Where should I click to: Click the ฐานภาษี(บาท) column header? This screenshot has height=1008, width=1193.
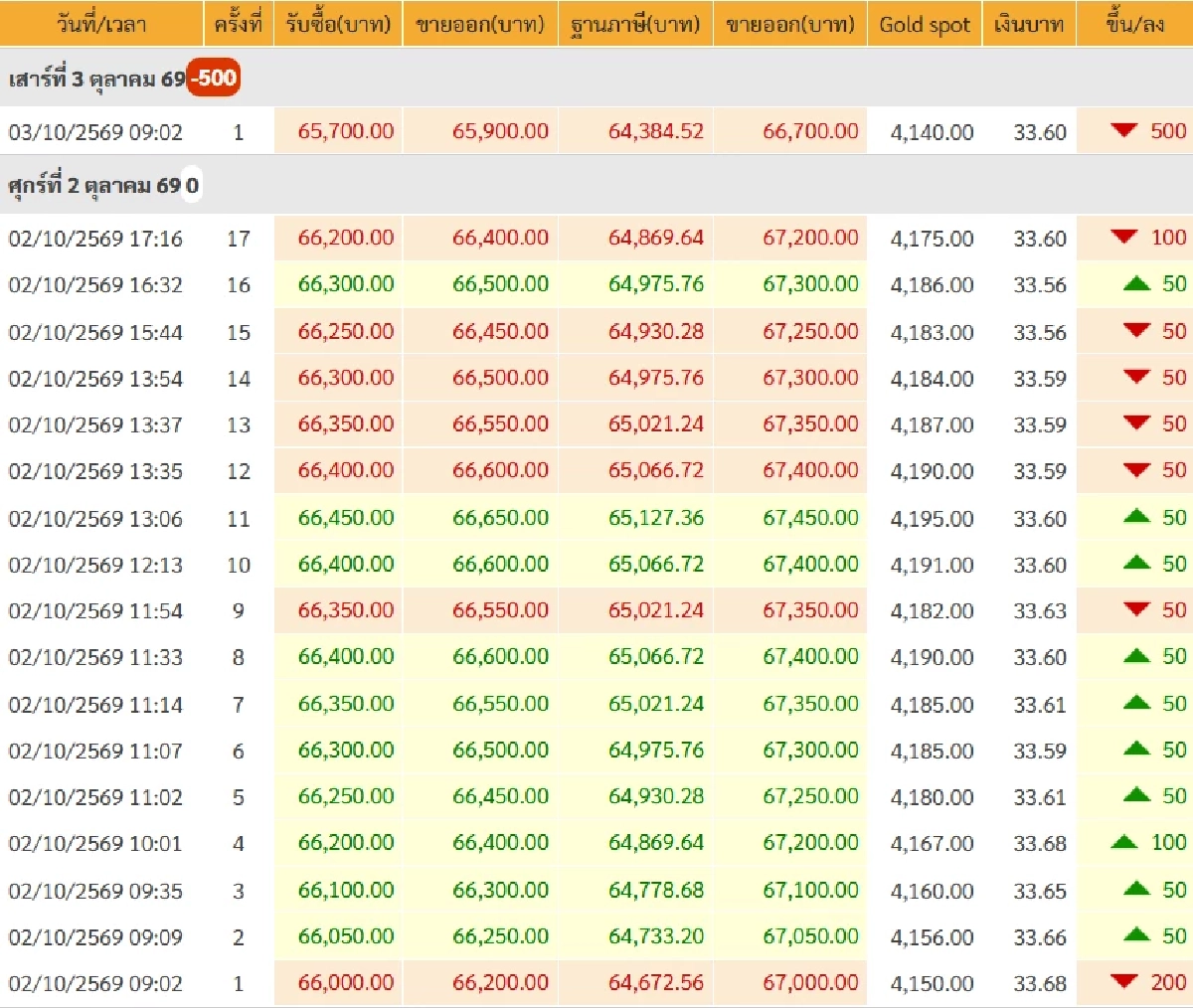click(x=635, y=23)
